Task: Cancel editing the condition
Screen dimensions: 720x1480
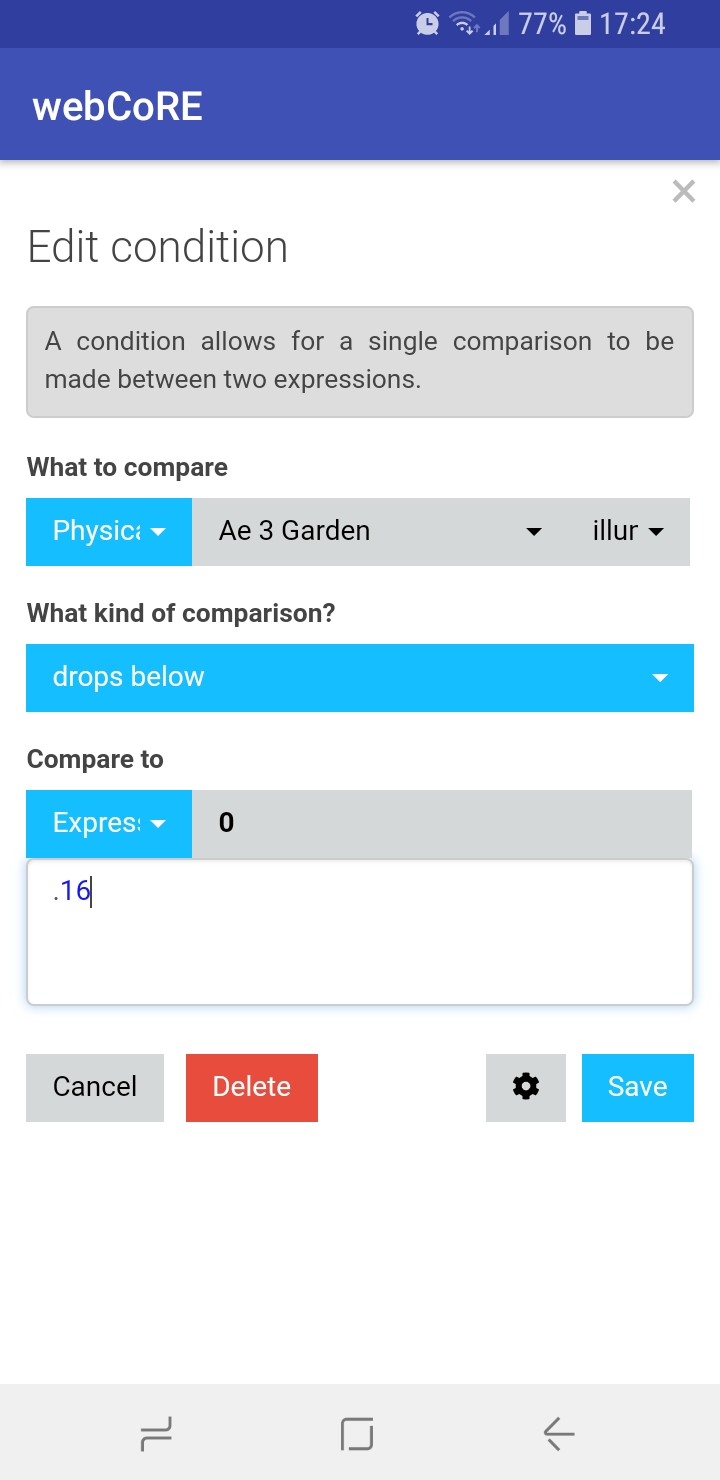Action: [x=95, y=1087]
